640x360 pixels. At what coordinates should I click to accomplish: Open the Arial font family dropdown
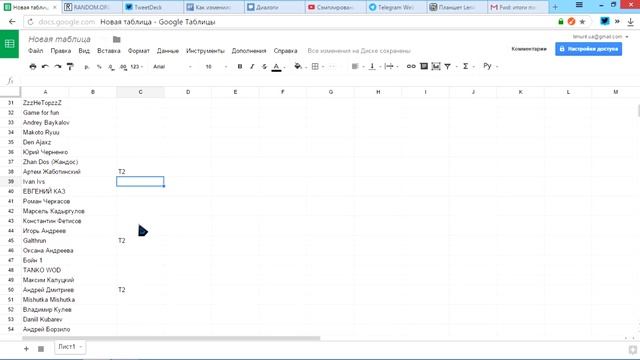[172, 67]
